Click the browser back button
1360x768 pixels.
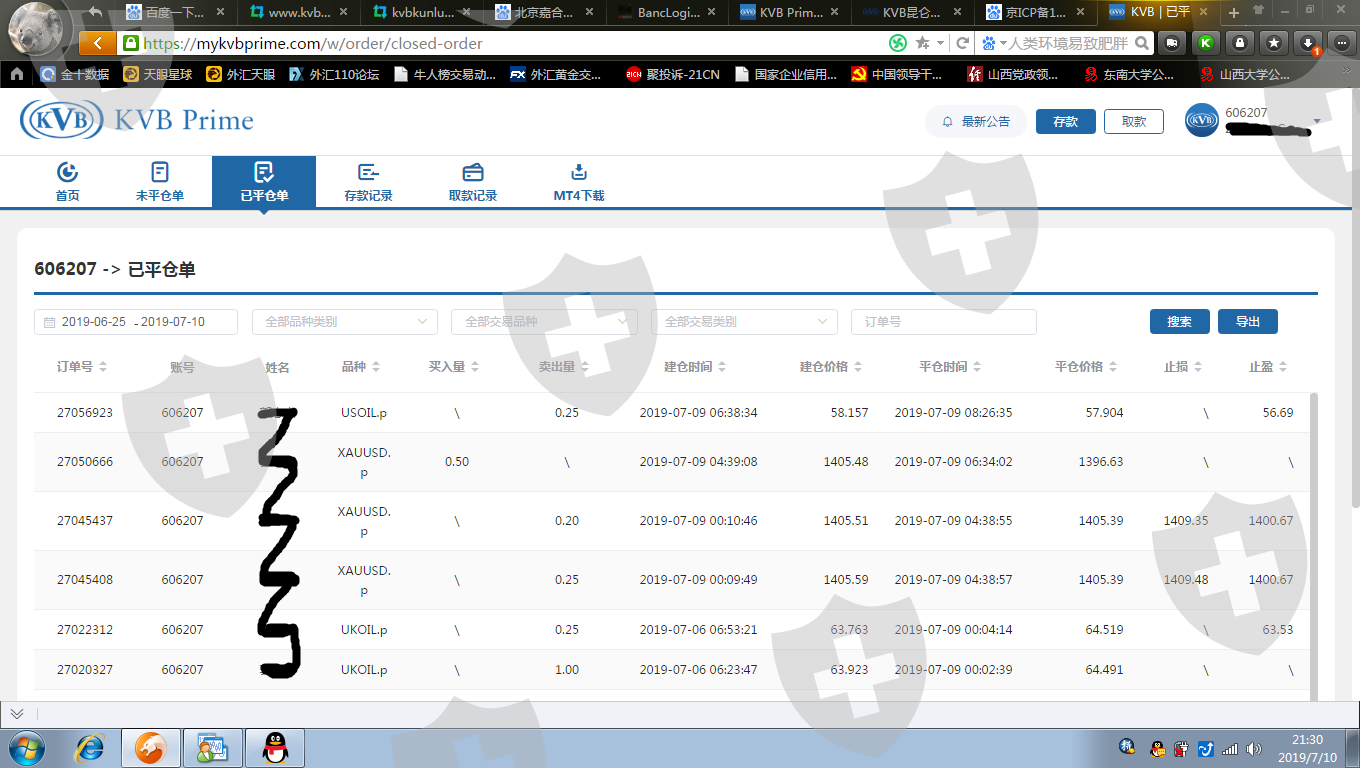(97, 43)
